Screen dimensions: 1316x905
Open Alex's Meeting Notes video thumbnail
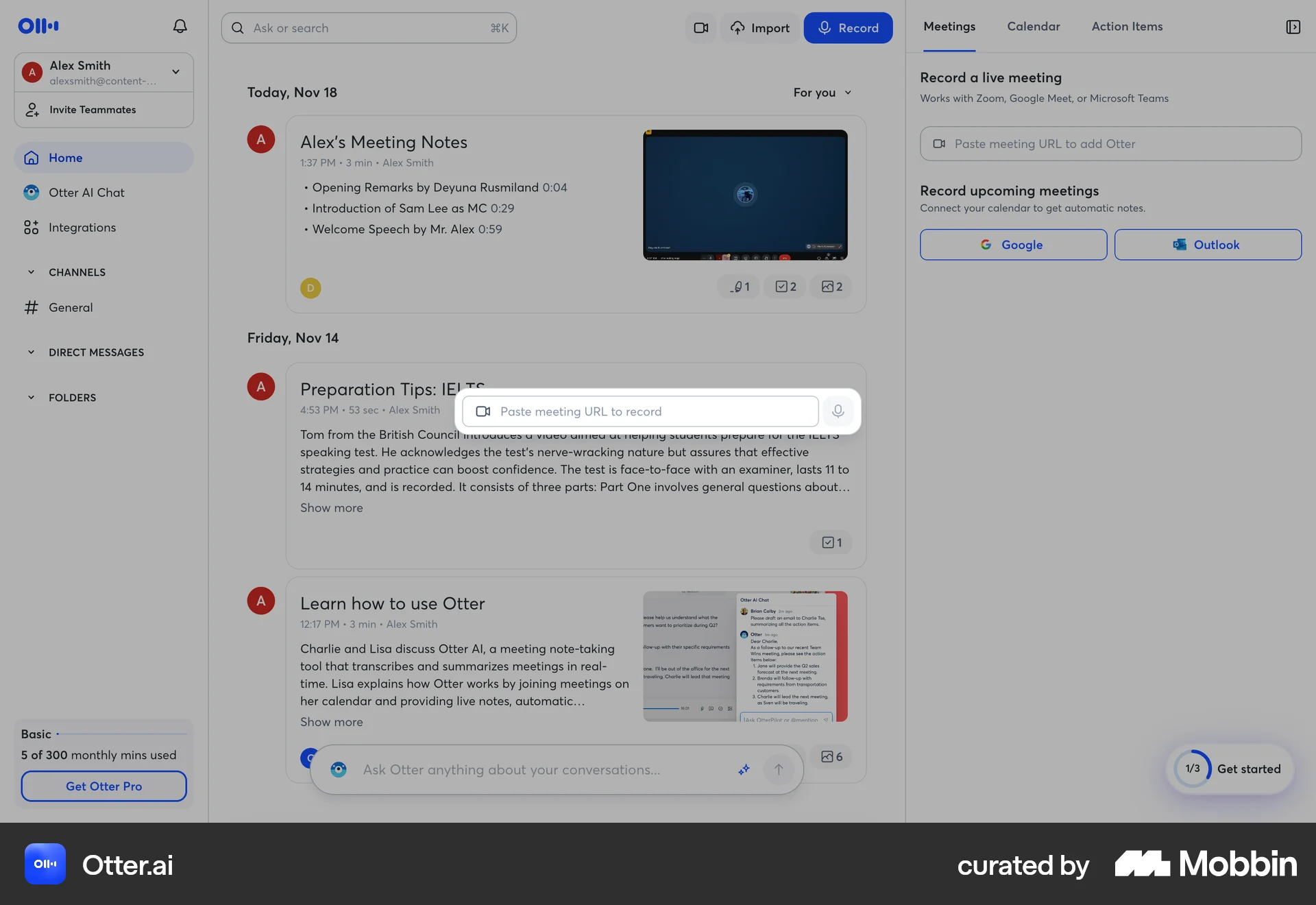click(x=745, y=195)
